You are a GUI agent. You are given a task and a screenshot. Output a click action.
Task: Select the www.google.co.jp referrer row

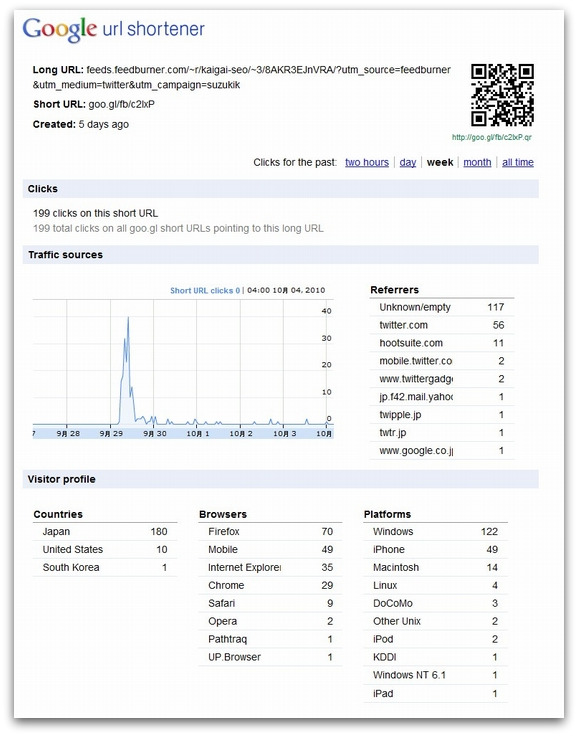click(442, 451)
